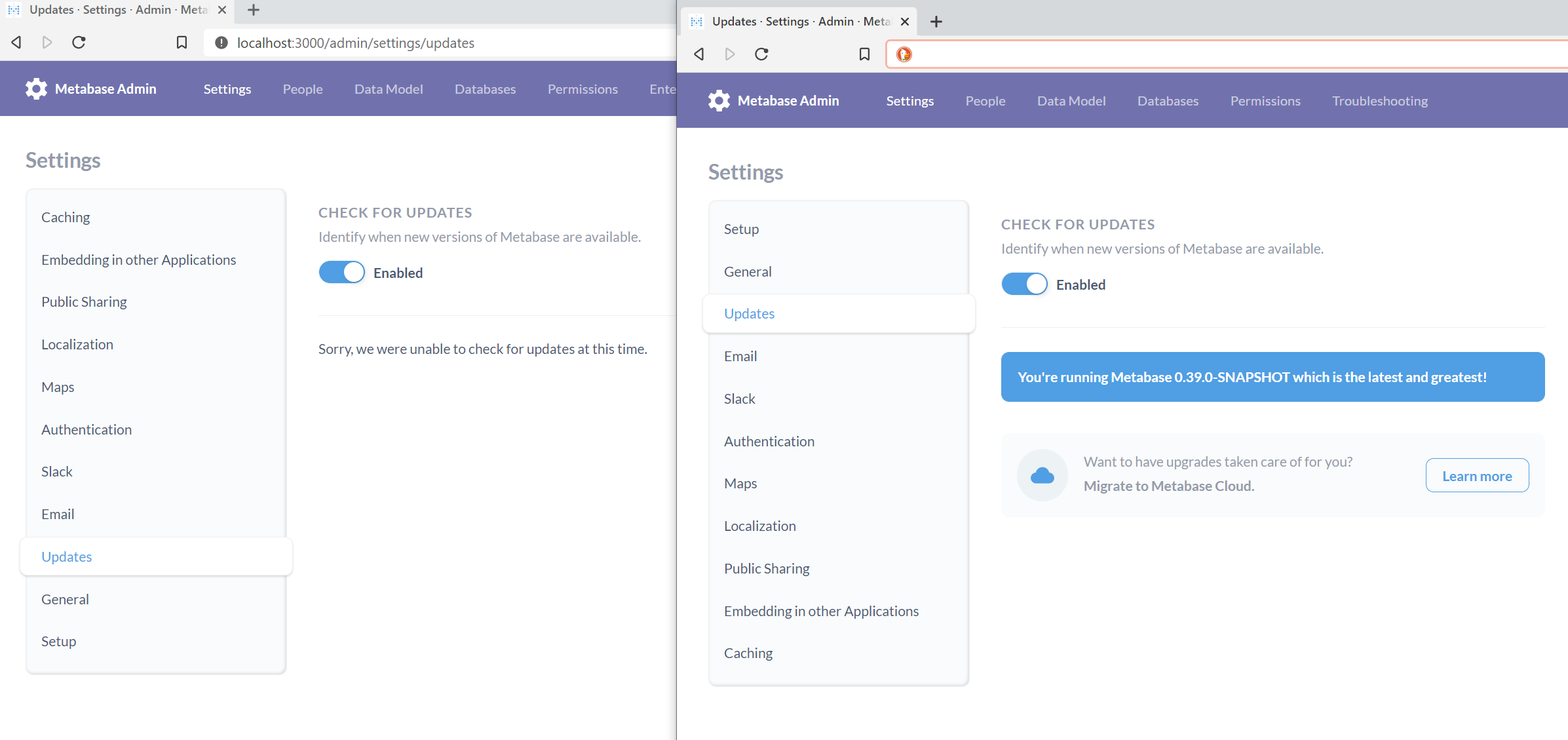The image size is (1568, 740).
Task: Click the DuckDuckGo icon in the address bar
Action: point(904,54)
